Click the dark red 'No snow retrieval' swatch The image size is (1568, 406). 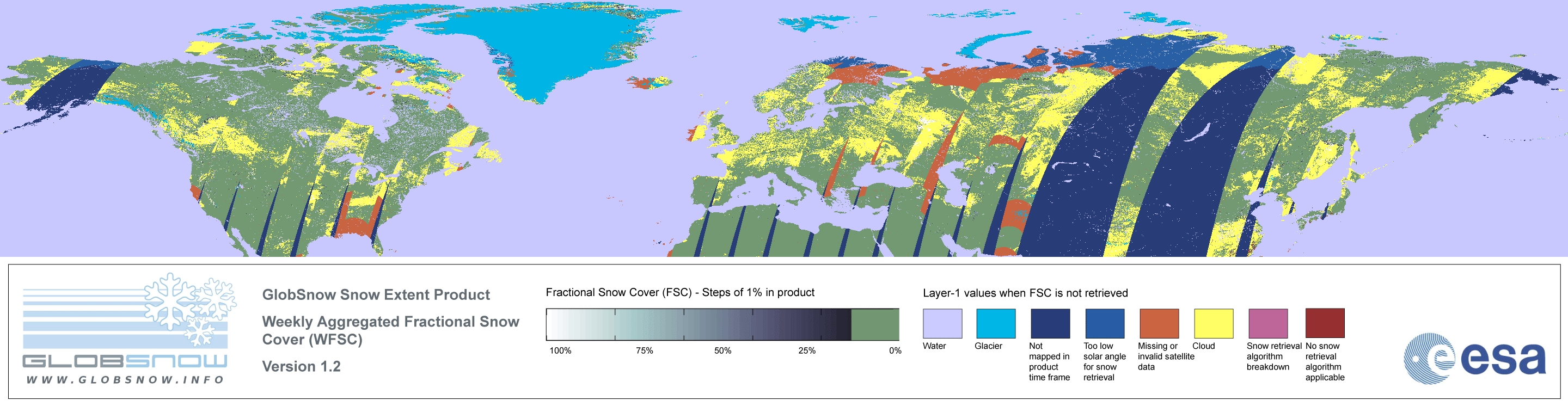pos(1325,323)
